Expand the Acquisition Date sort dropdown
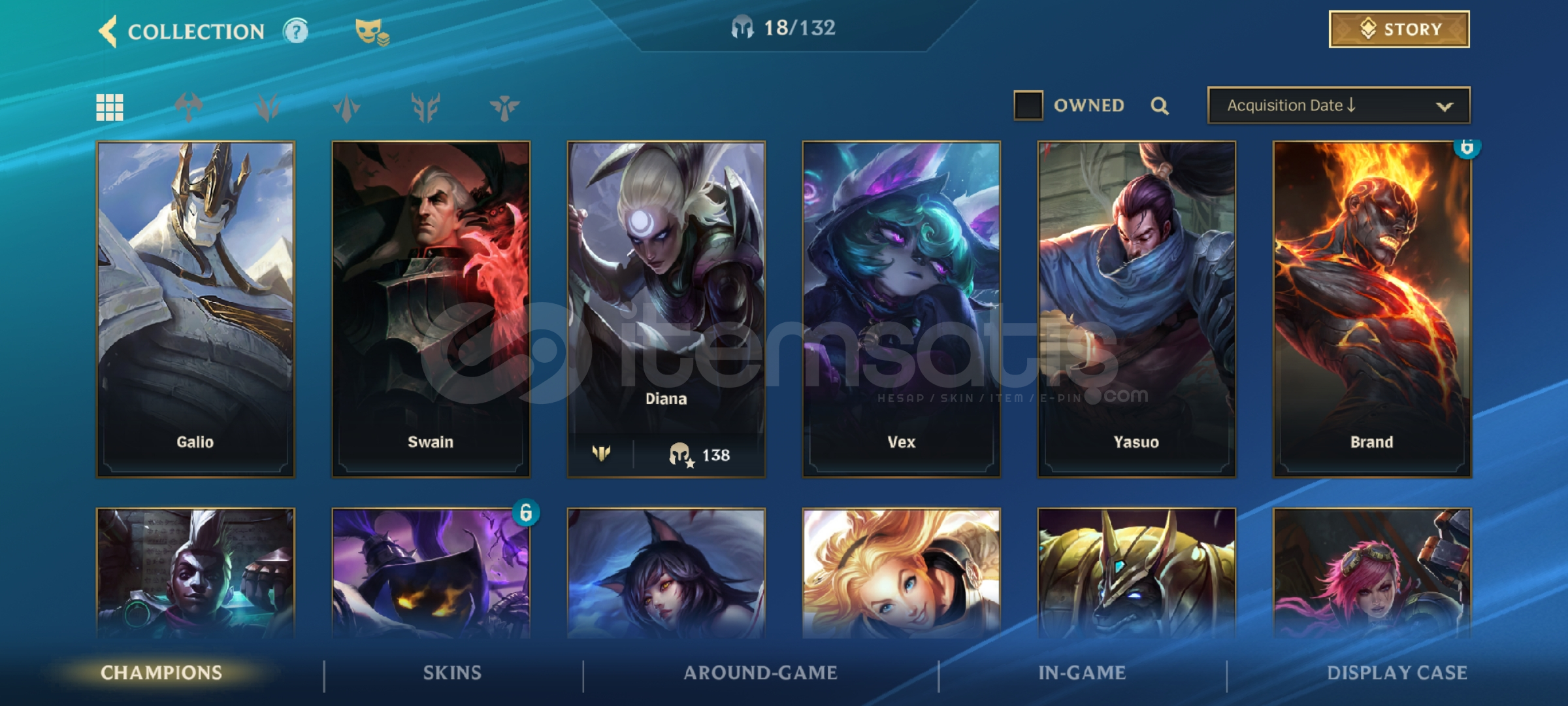The height and width of the screenshot is (706, 1568). pyautogui.click(x=1339, y=105)
